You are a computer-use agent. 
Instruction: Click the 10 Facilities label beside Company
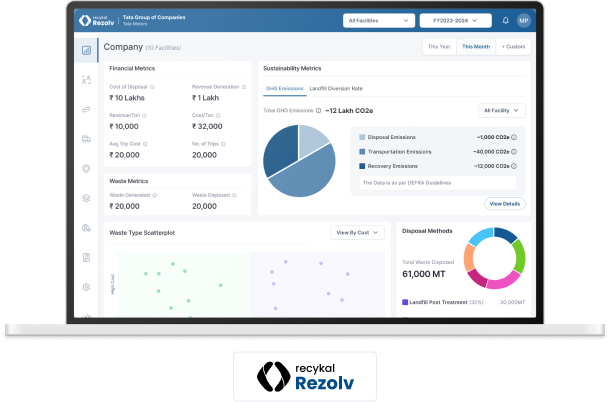[x=163, y=48]
